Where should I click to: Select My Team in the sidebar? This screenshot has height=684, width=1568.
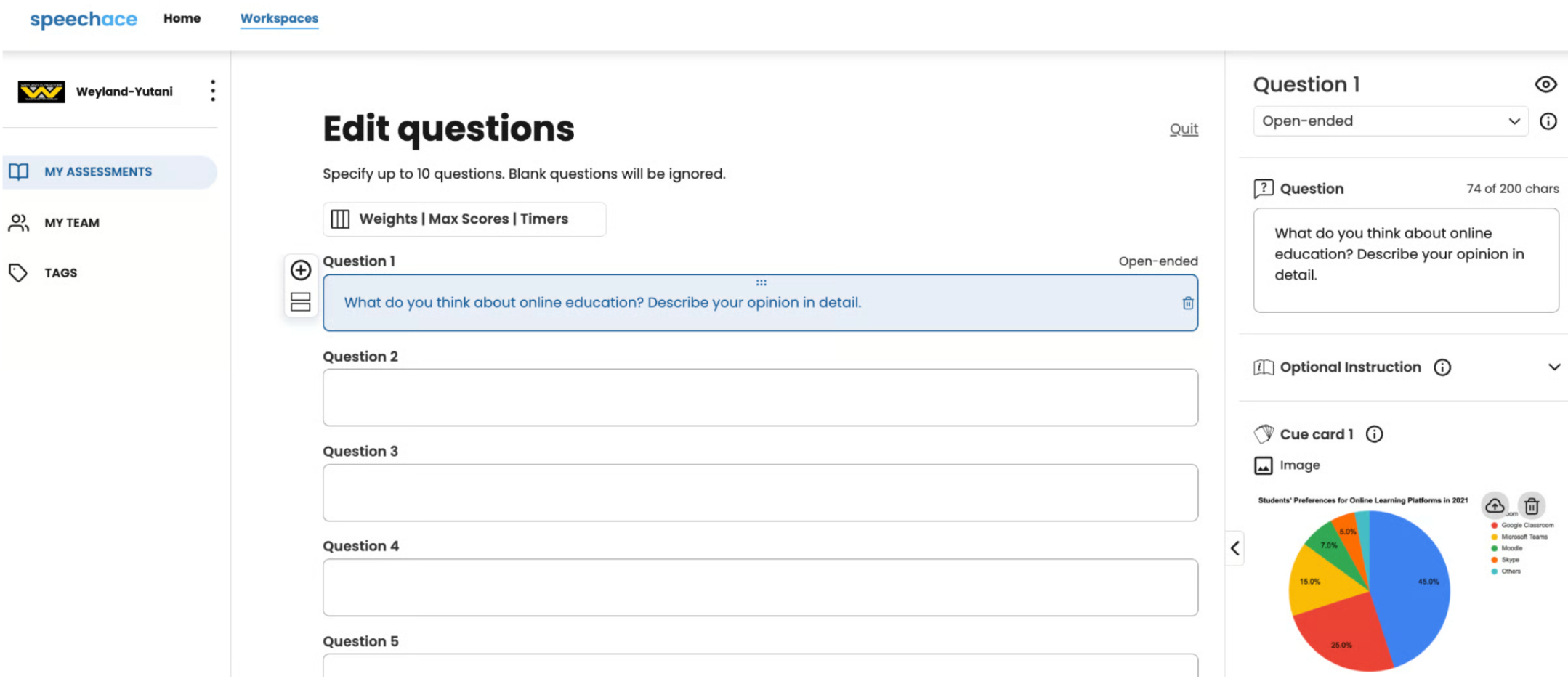coord(71,223)
